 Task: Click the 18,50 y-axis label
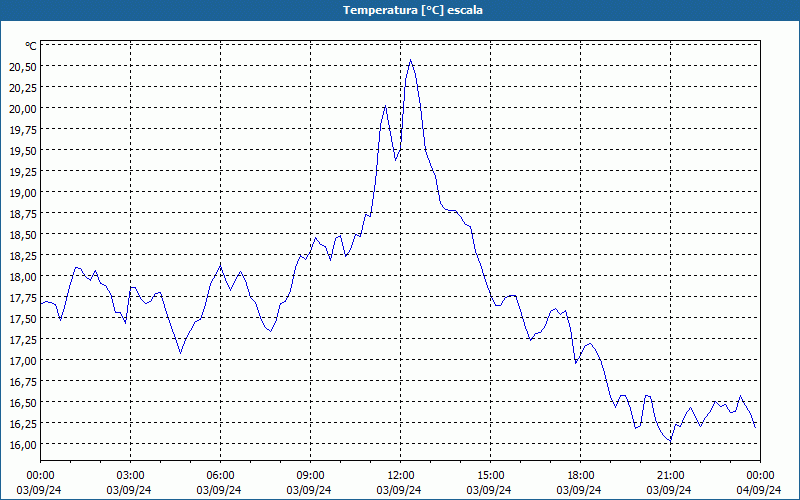click(23, 235)
